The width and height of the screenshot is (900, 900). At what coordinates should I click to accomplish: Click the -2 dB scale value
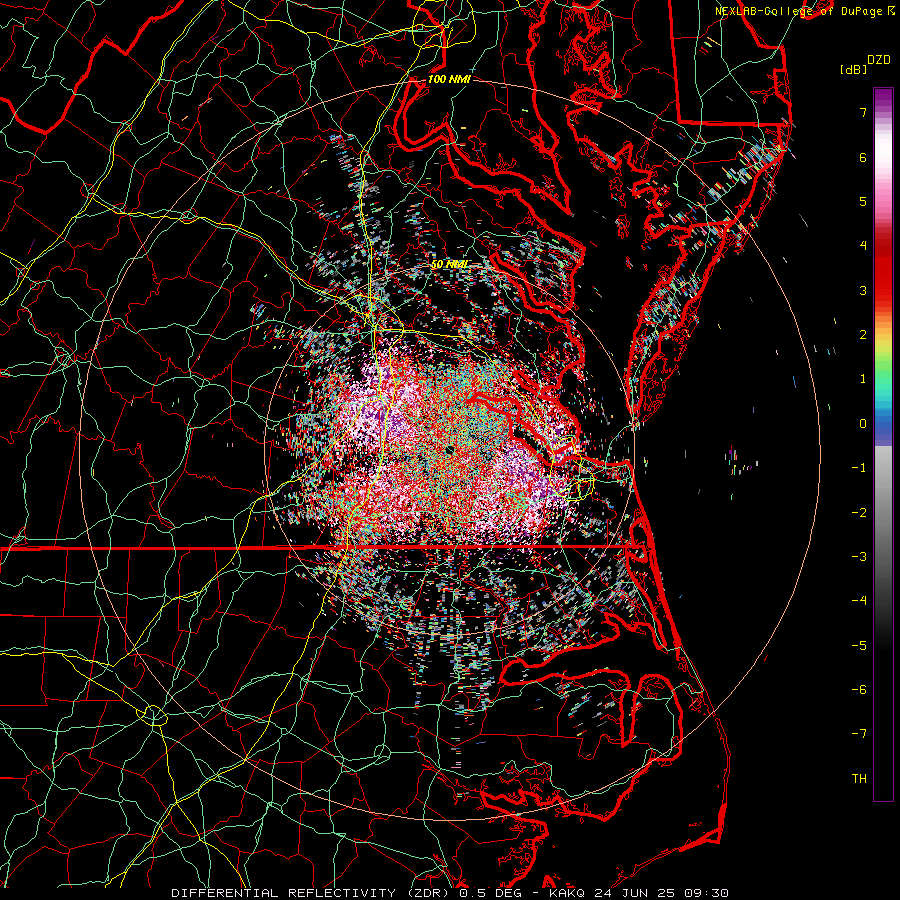tap(859, 513)
